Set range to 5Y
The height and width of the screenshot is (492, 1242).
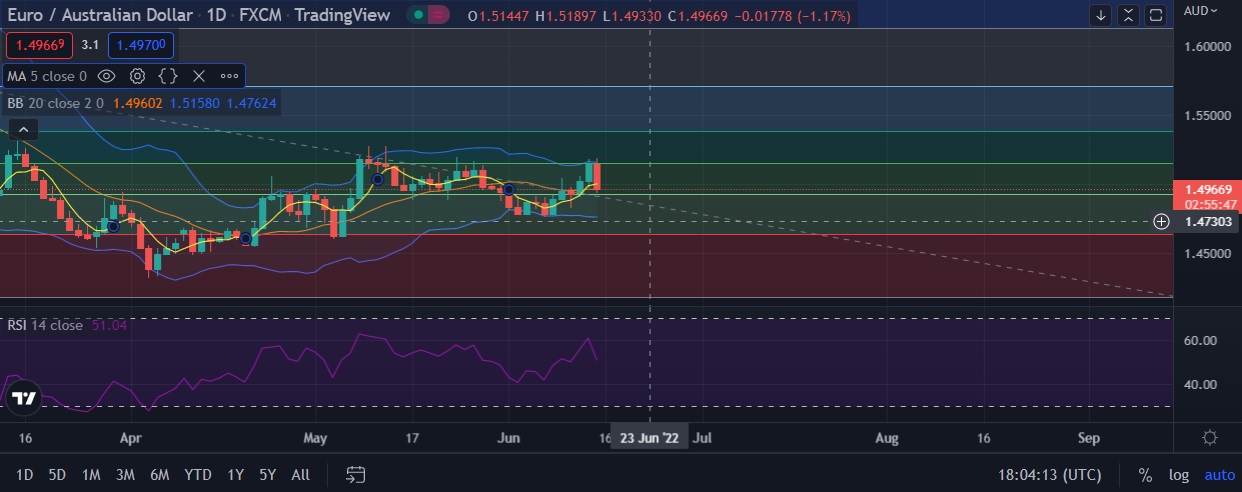tap(267, 474)
